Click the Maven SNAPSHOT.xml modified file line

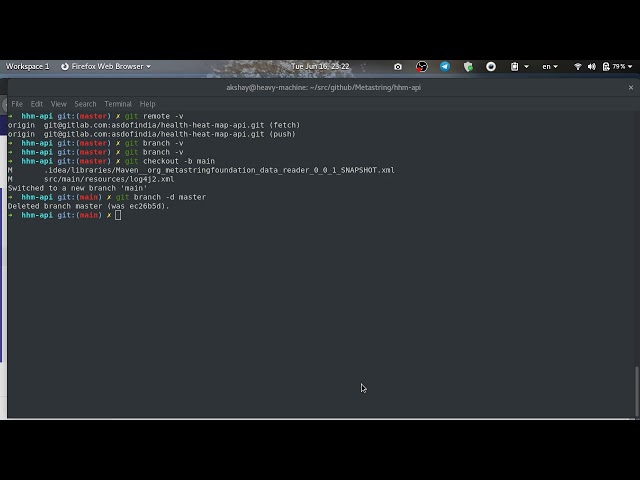[x=201, y=170]
